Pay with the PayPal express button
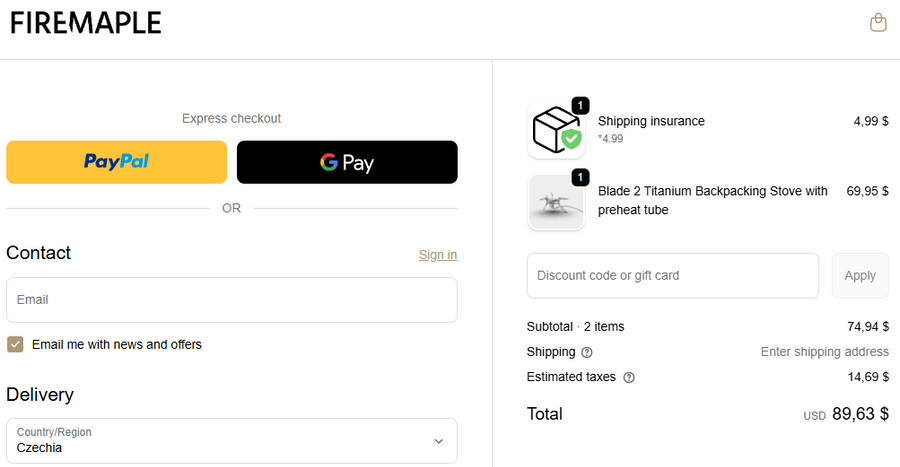900x467 pixels. point(117,162)
